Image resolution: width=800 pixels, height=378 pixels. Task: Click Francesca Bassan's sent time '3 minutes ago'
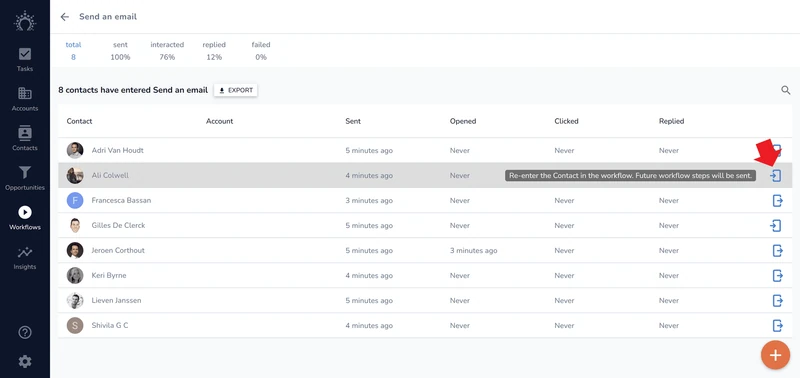[369, 200]
